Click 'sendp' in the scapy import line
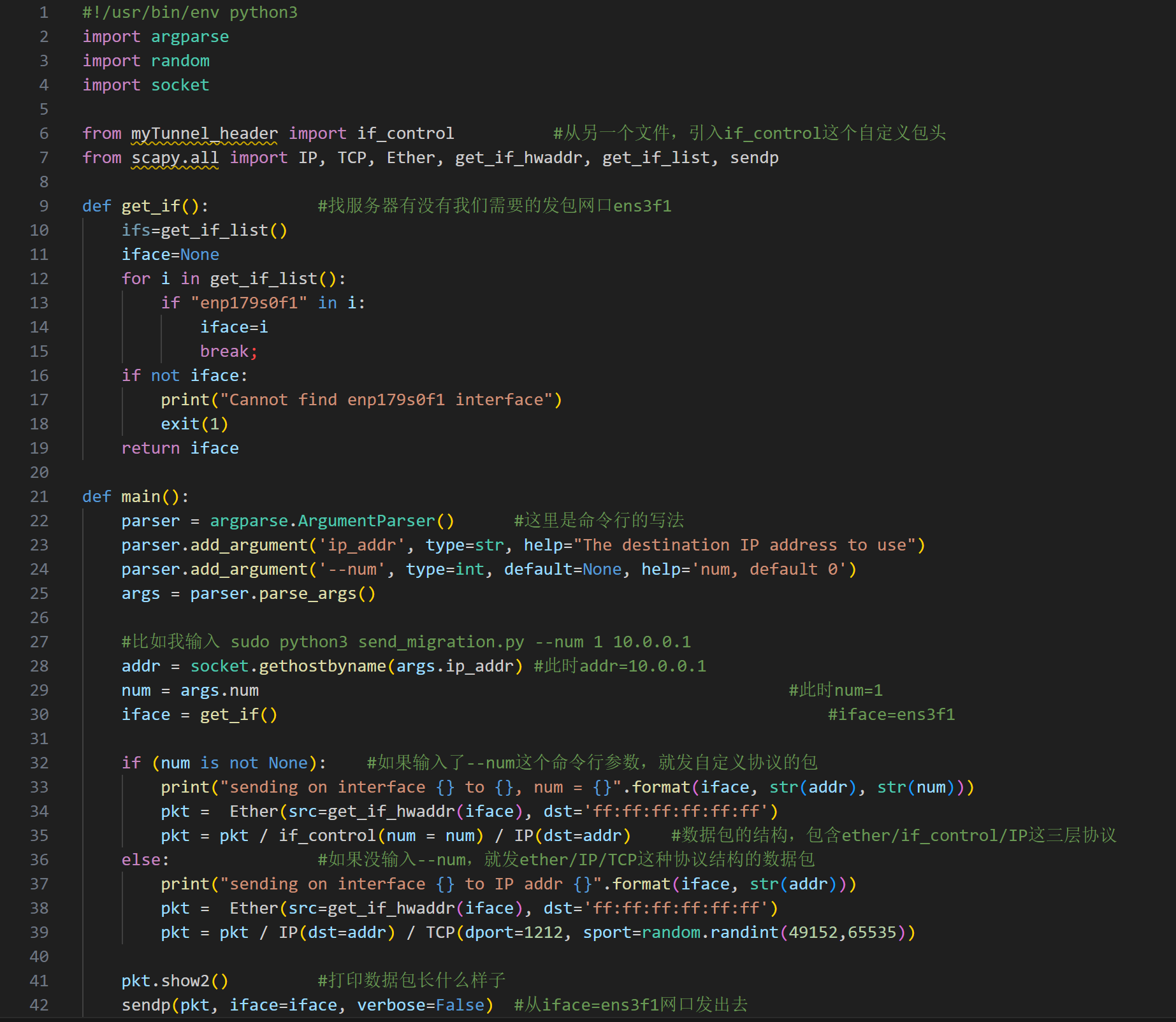Screen dimensions: 1176x1022 (x=755, y=158)
